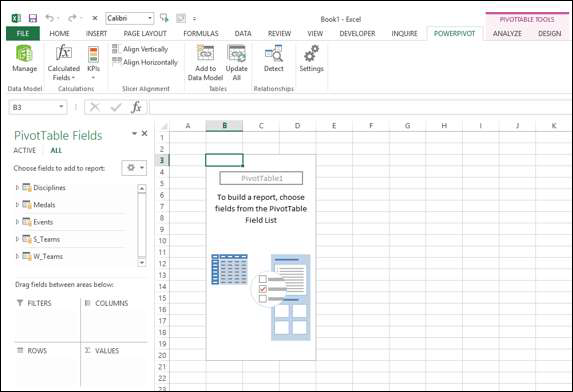Close the PivotTable Fields pane
Image resolution: width=573 pixels, height=392 pixels.
(144, 133)
